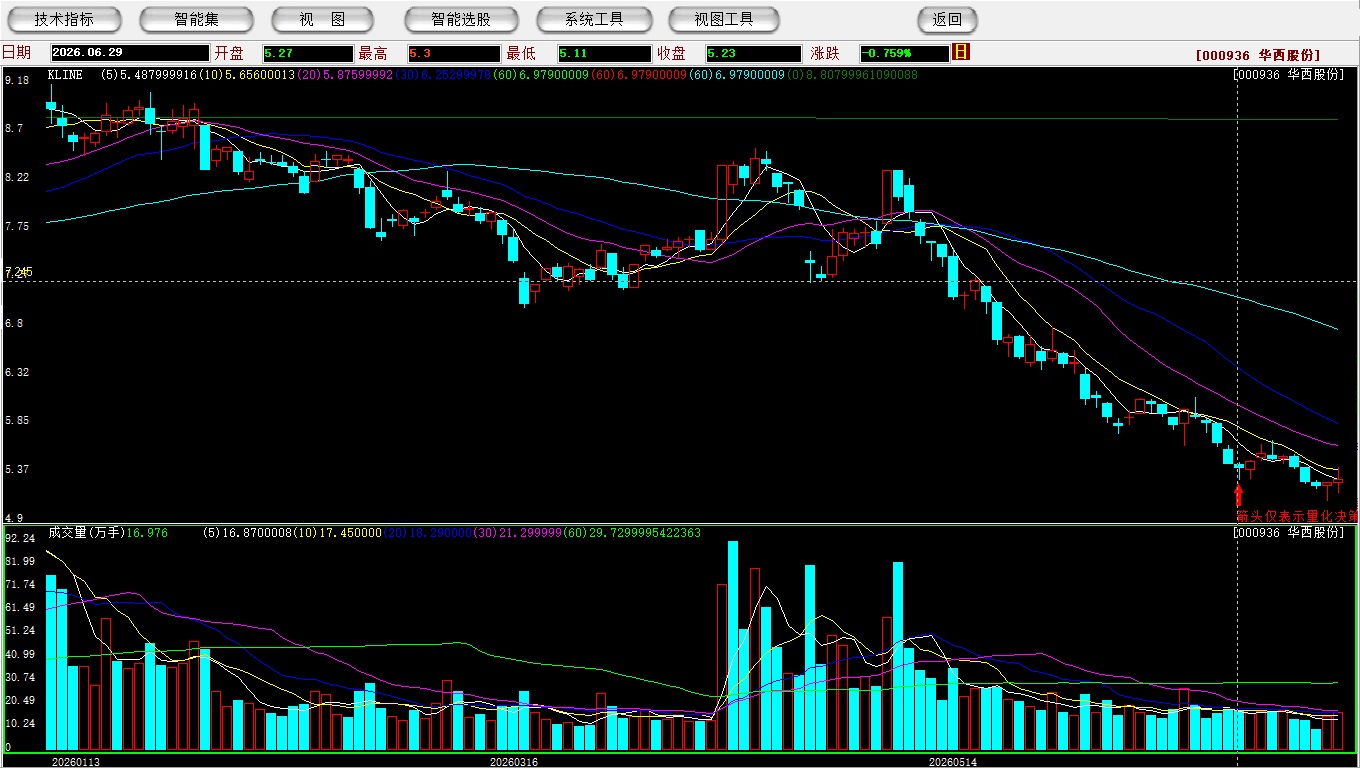Viewport: 1360px width, 768px height.
Task: Open the 视图工具 button
Action: (x=724, y=20)
